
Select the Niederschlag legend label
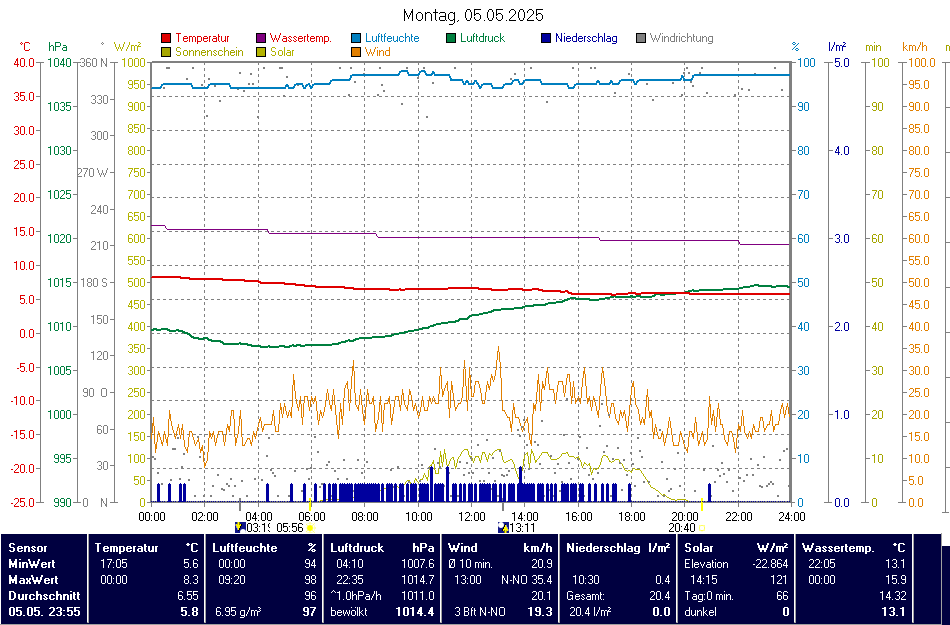coord(586,38)
